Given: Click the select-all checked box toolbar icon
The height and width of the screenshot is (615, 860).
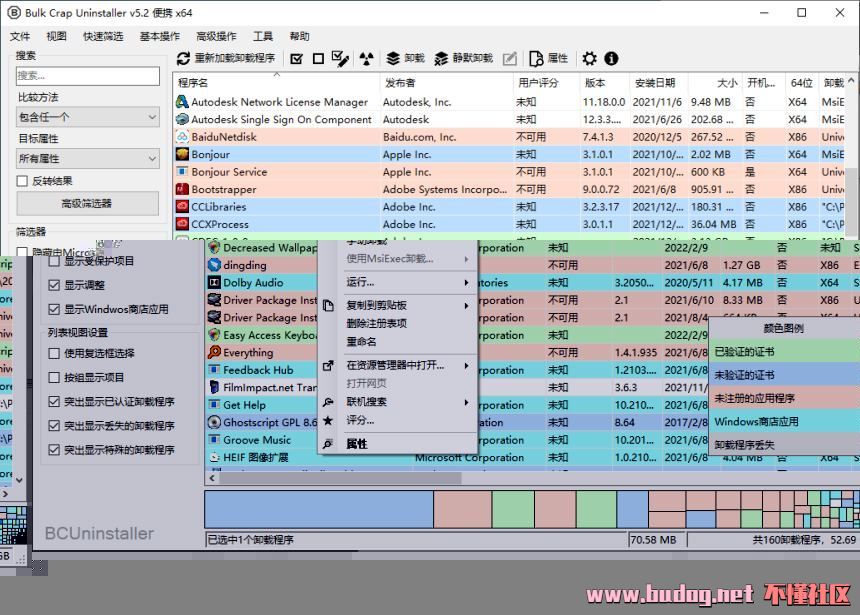Looking at the screenshot, I should point(297,59).
